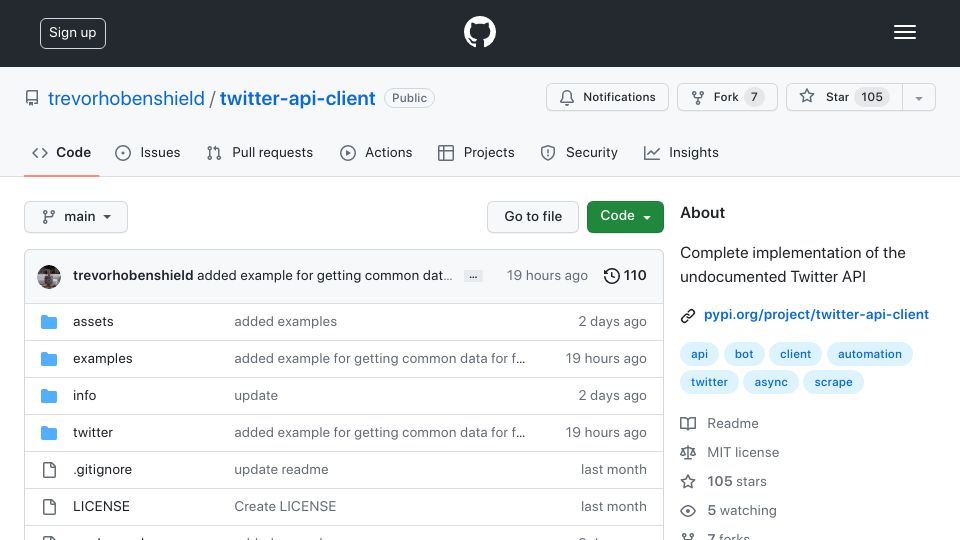Switch to the Code tab
The image size is (960, 540).
61,152
